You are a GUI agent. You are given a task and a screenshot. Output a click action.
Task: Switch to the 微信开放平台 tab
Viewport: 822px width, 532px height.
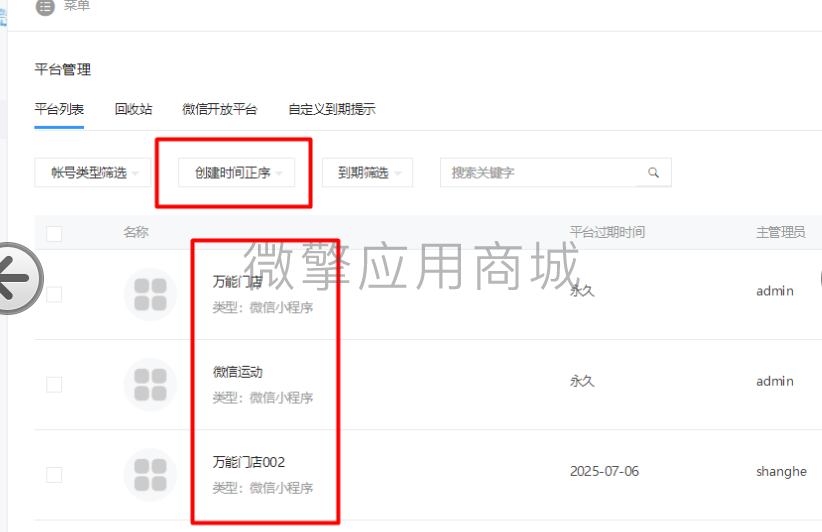point(220,109)
